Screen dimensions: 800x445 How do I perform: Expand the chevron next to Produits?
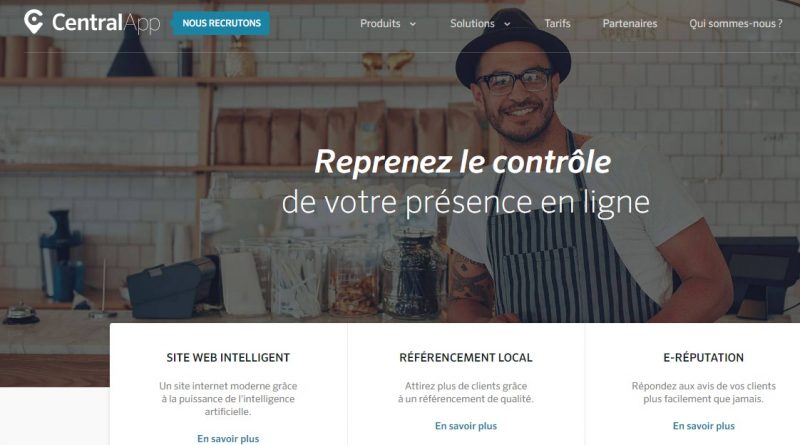tap(413, 24)
